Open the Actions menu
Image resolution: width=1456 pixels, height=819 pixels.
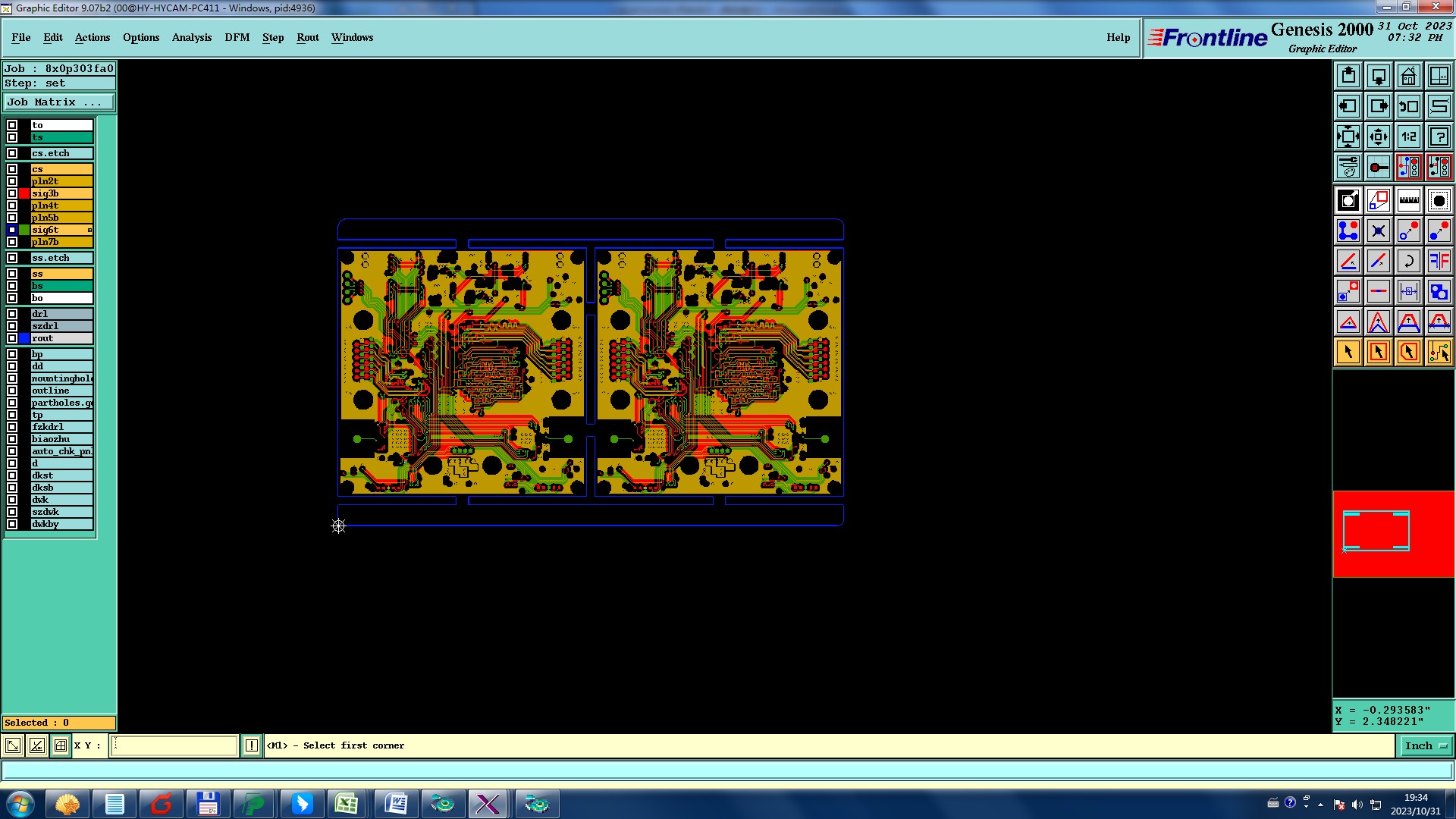tap(93, 37)
